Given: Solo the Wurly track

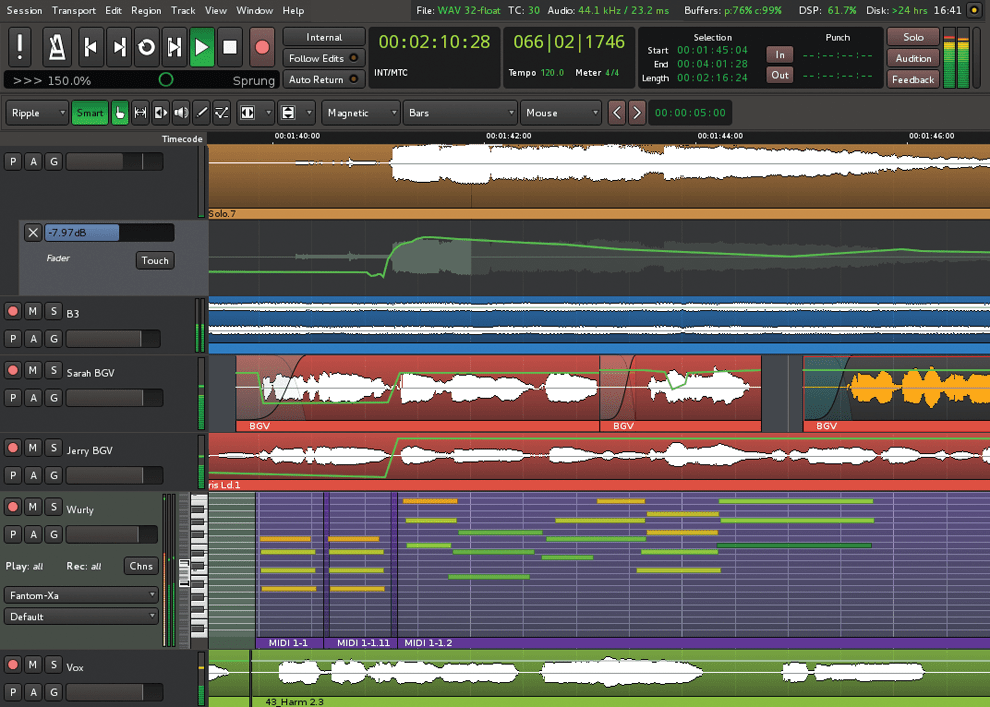Looking at the screenshot, I should 53,507.
